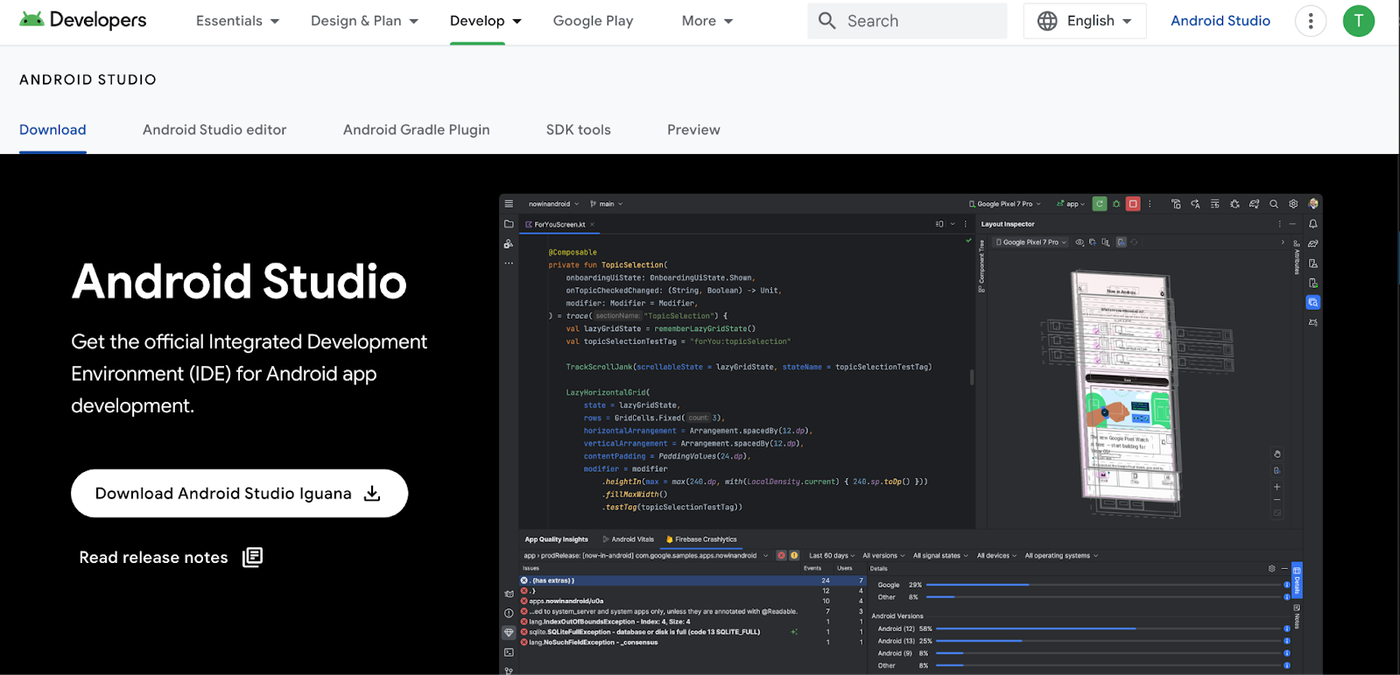The width and height of the screenshot is (1400, 675).
Task: Open the All signal states filter dropdown
Action: [x=940, y=555]
